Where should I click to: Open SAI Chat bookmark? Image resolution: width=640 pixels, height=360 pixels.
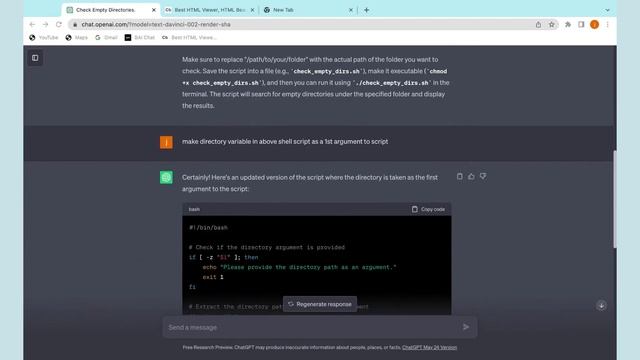pos(140,38)
